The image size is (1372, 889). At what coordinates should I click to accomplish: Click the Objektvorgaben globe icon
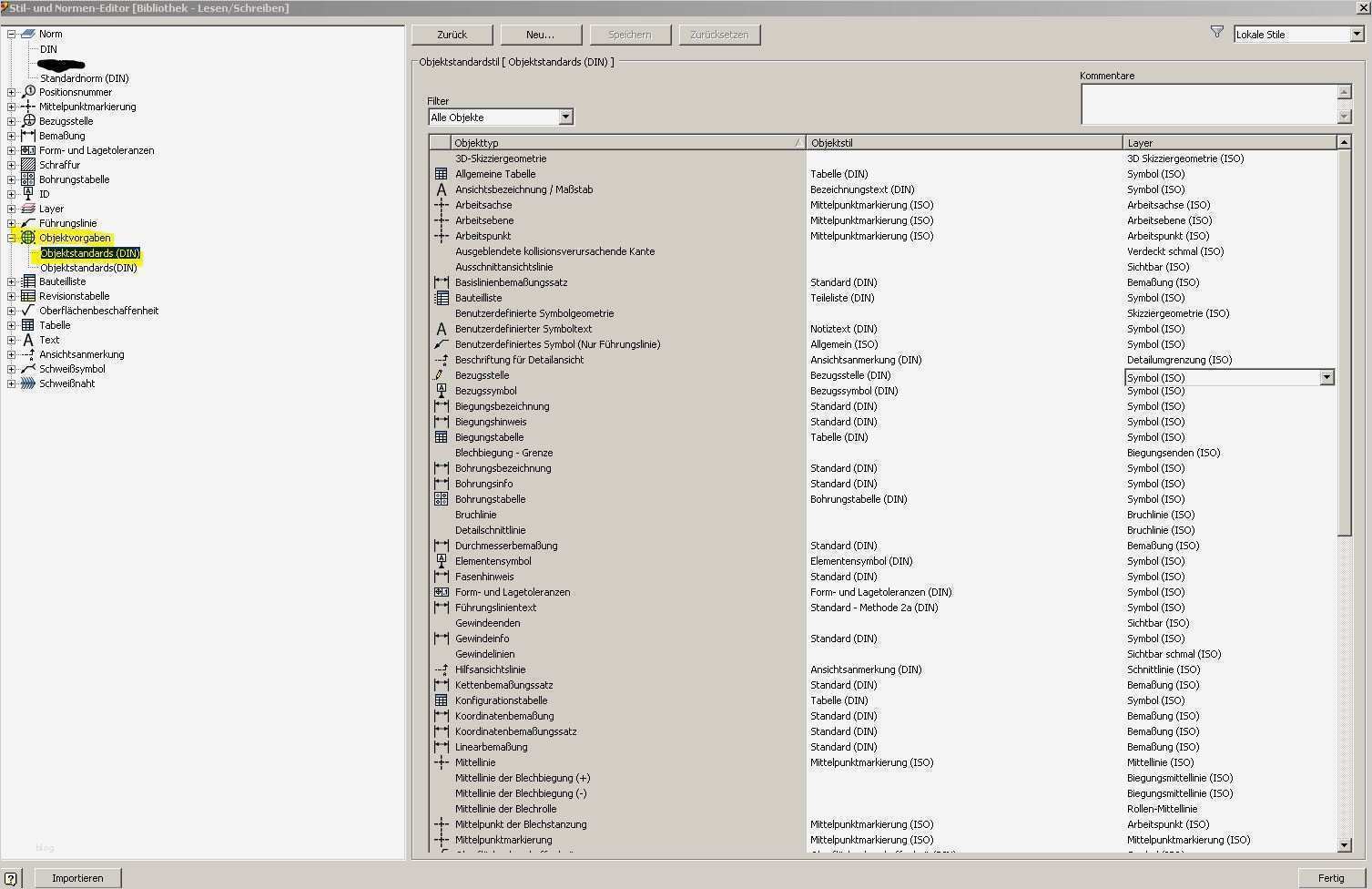[x=28, y=238]
